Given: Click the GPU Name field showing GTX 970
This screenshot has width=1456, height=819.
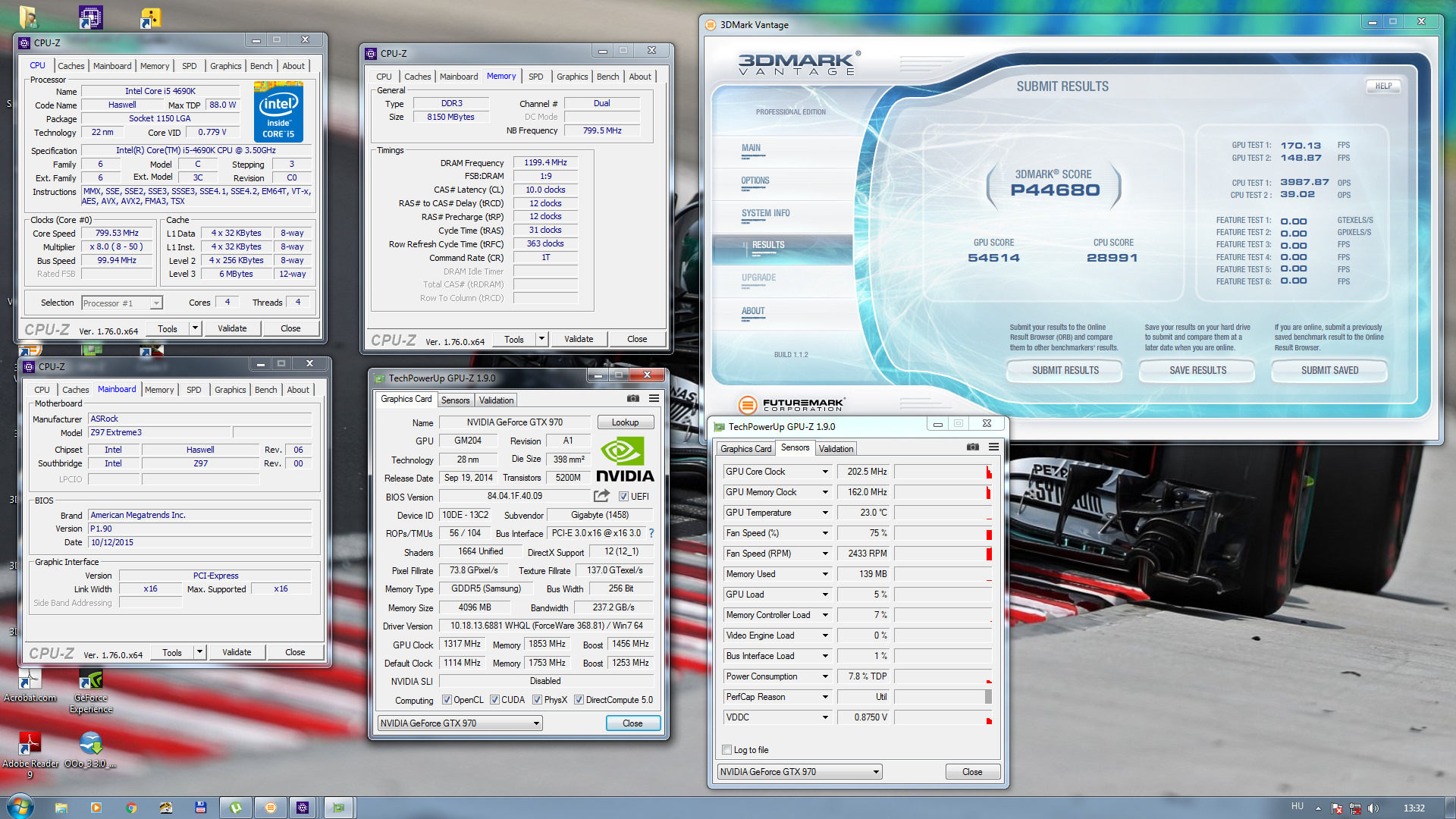Looking at the screenshot, I should tap(514, 422).
